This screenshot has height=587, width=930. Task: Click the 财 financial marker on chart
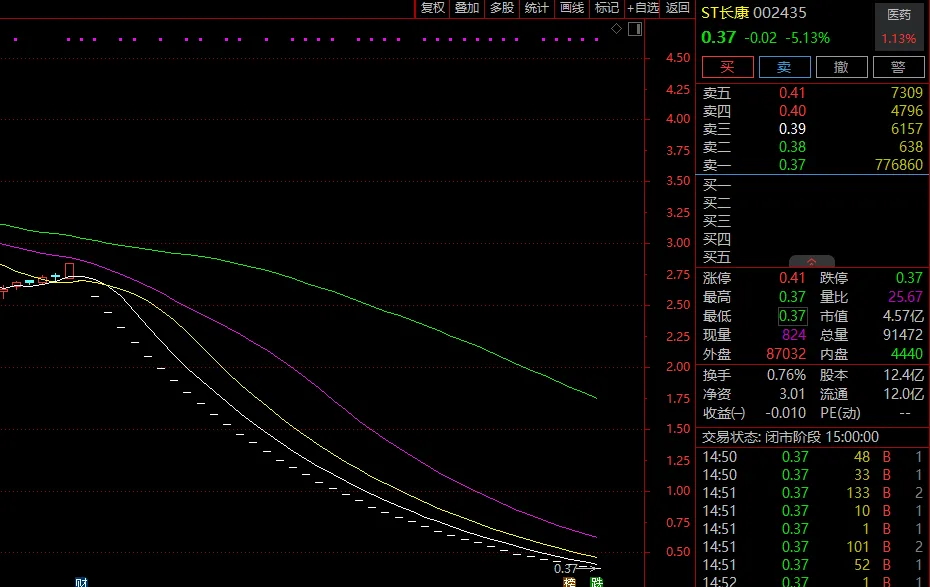point(81,582)
